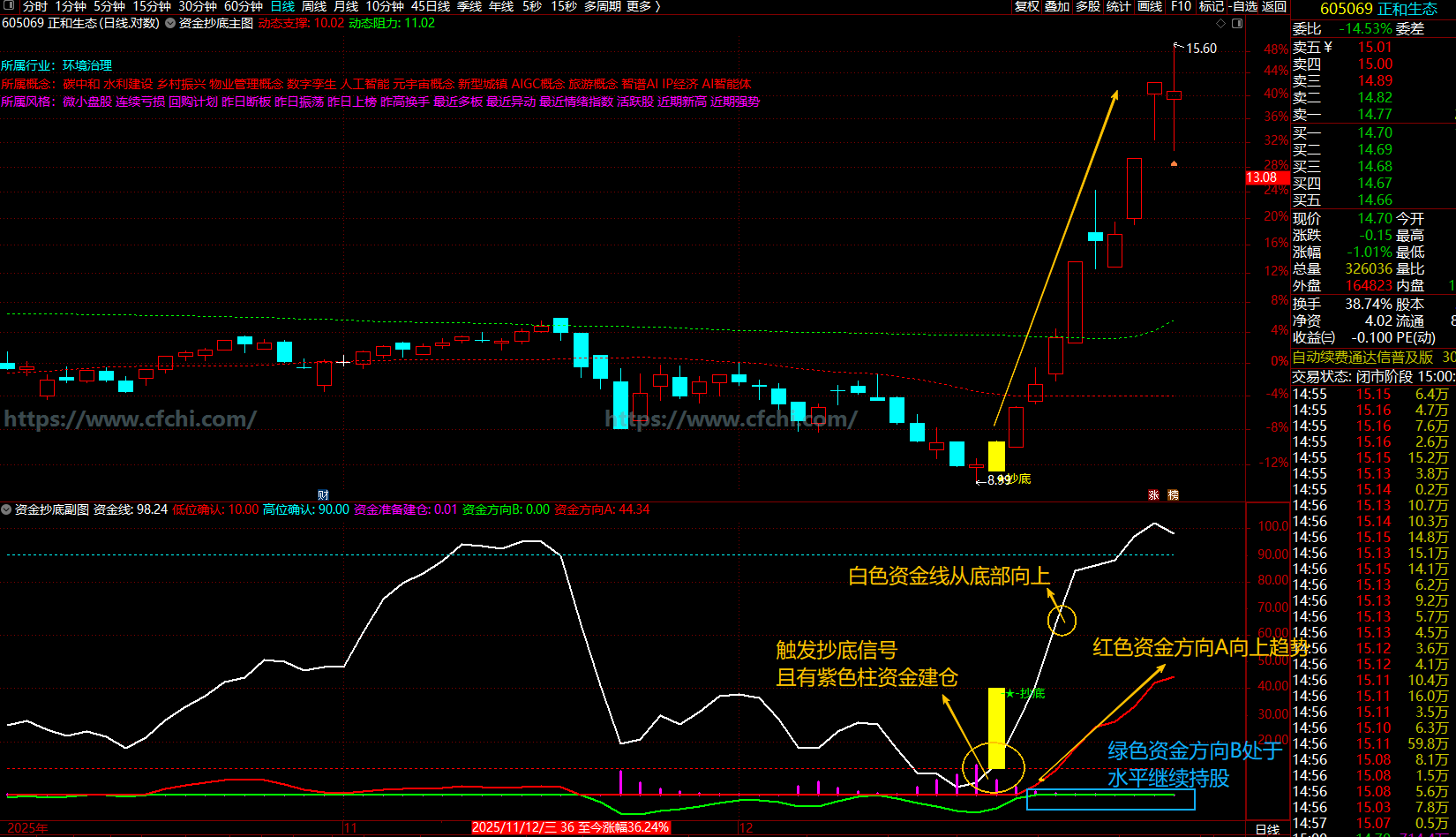Open the 多周期 view
1456x837 pixels.
pyautogui.click(x=603, y=6)
